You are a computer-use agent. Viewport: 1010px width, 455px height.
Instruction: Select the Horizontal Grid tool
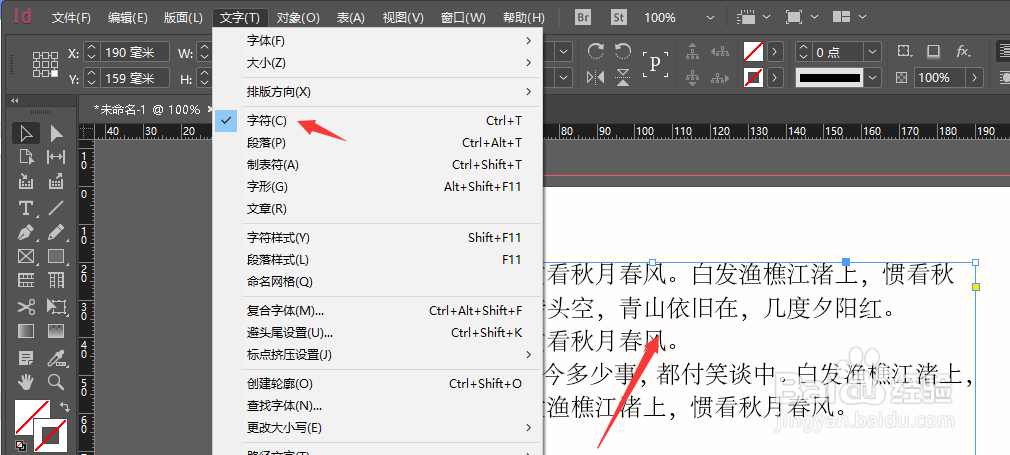(26, 281)
